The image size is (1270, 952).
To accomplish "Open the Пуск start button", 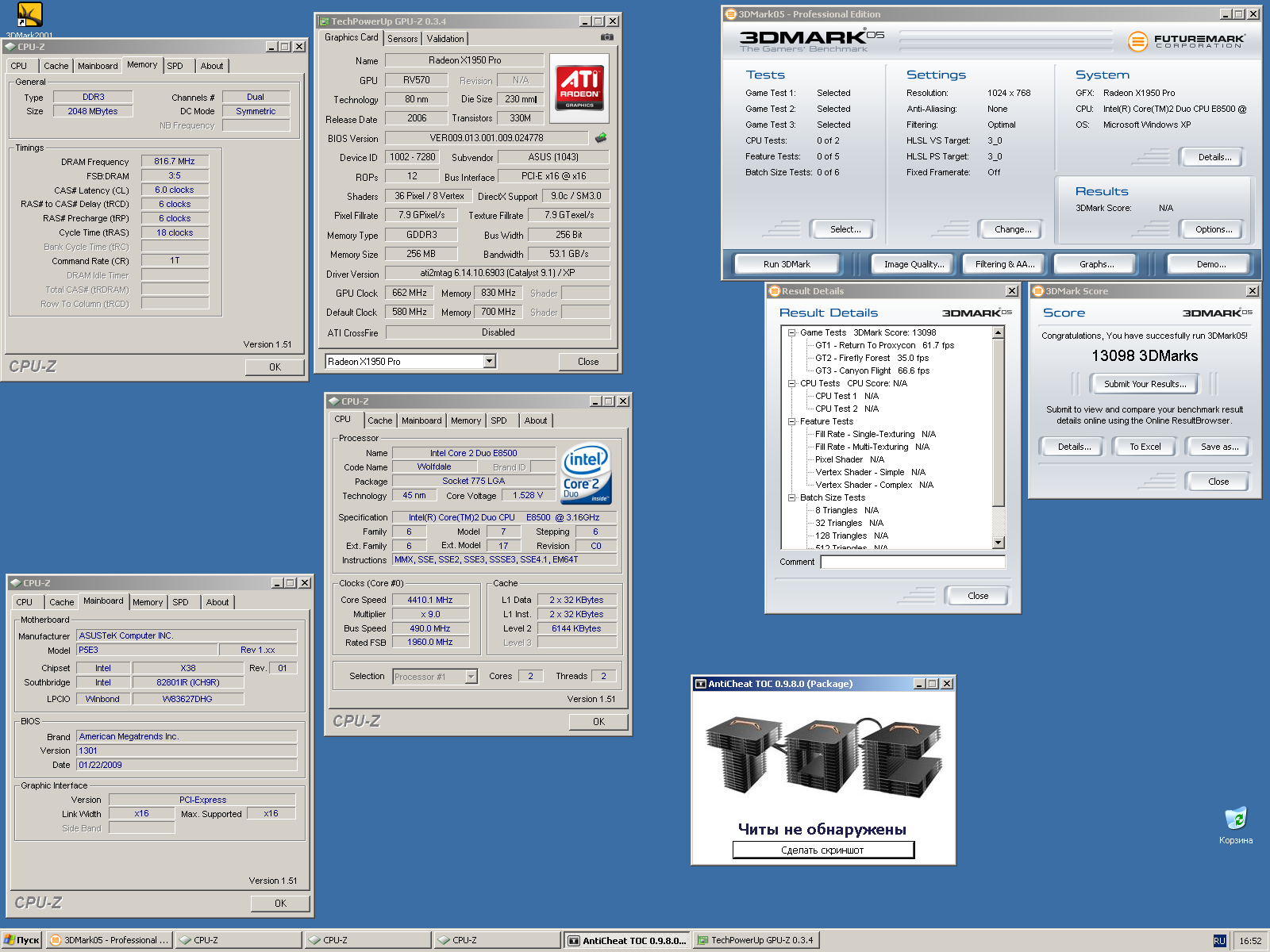I will coord(21,940).
